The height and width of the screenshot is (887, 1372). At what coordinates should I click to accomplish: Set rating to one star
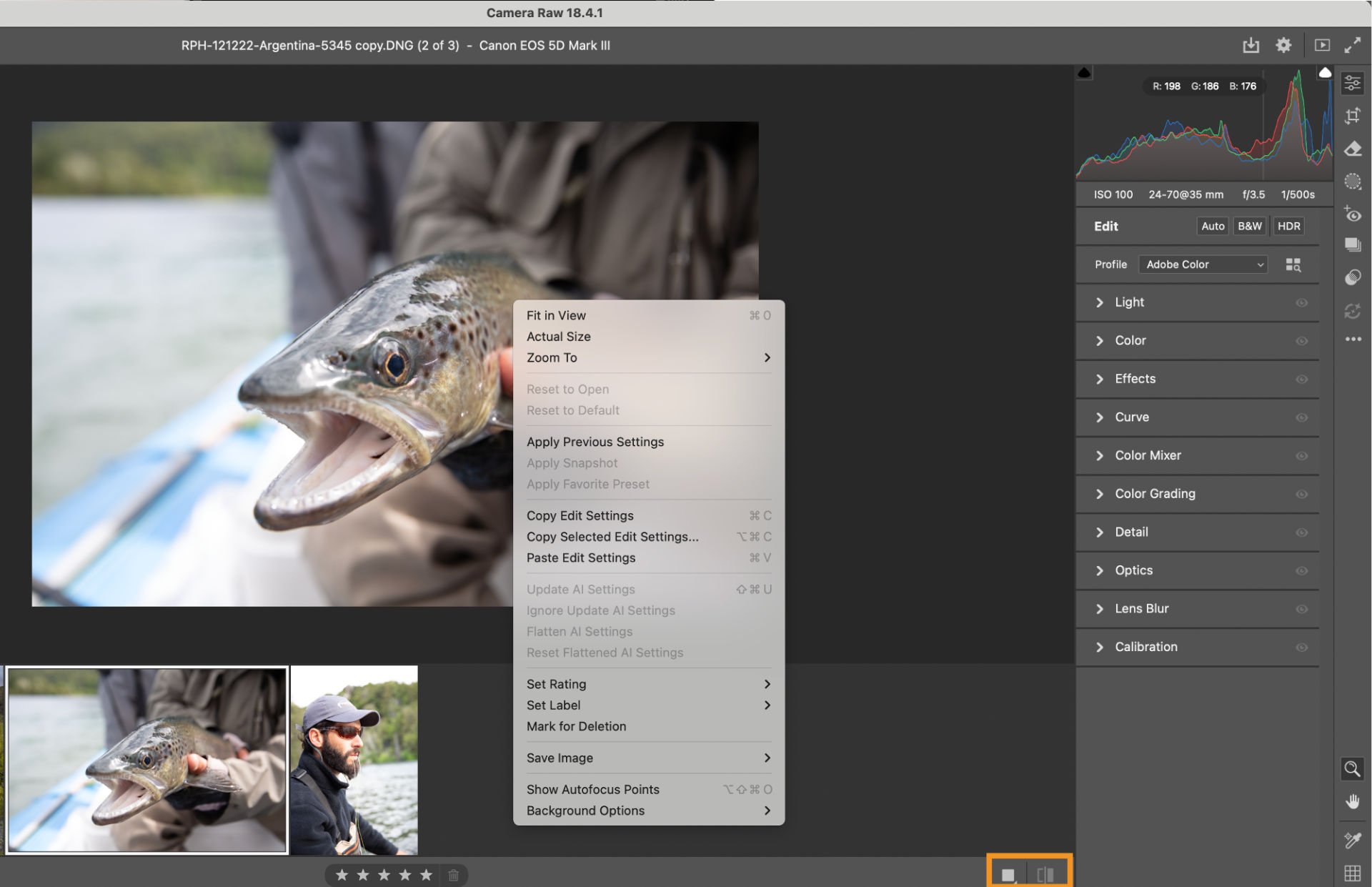[x=342, y=875]
